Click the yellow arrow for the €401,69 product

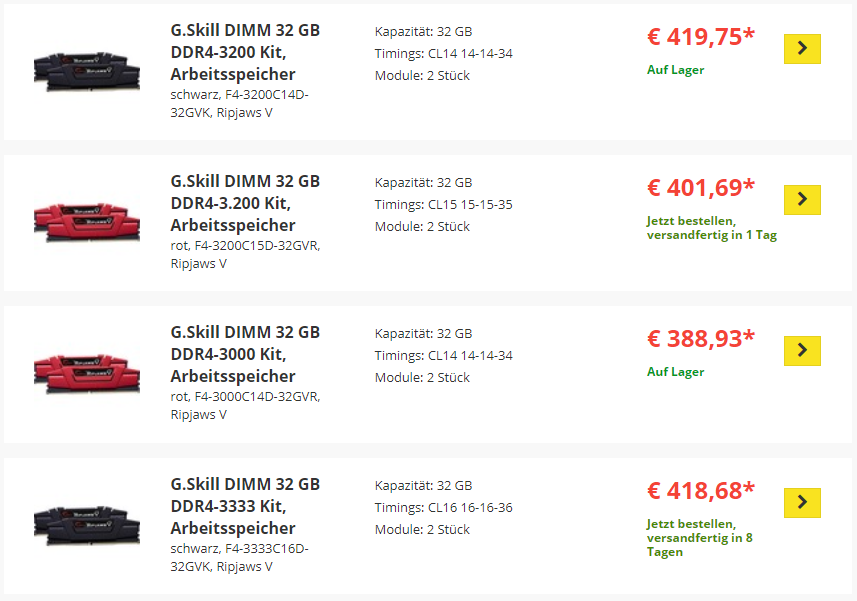click(x=802, y=199)
